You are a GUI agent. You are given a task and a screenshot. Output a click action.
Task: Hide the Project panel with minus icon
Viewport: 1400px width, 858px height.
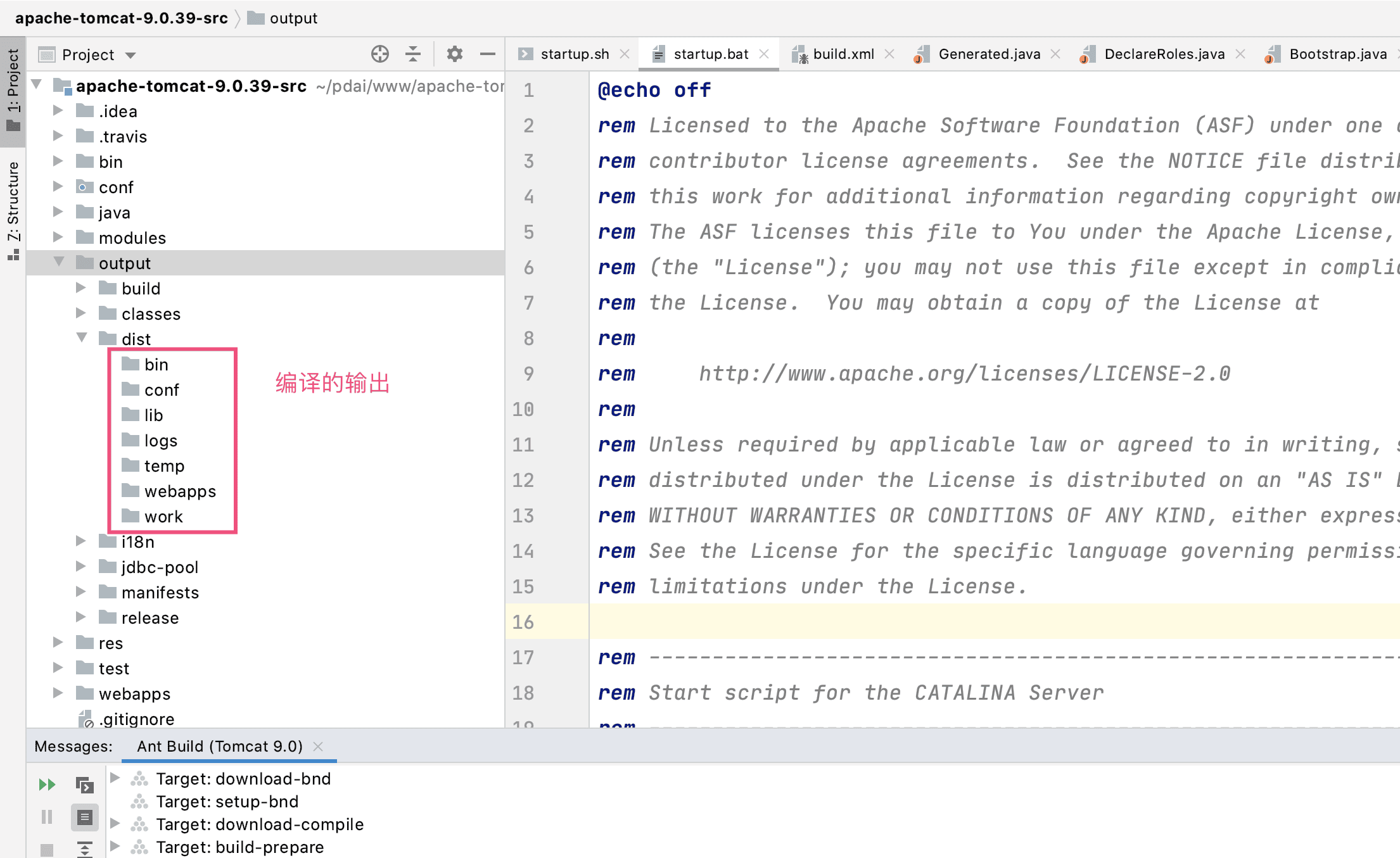(487, 54)
